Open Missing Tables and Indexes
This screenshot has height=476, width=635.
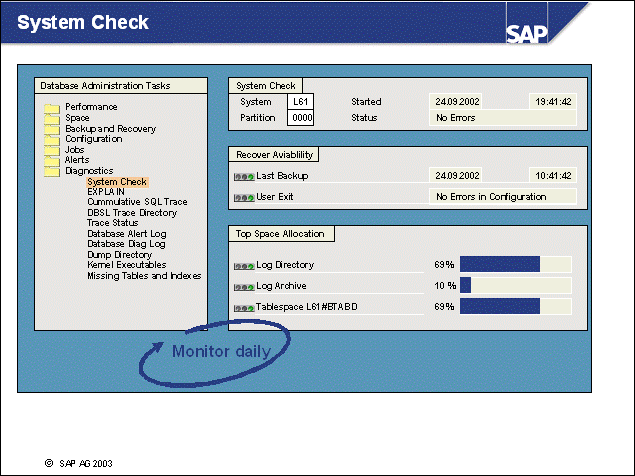tap(143, 276)
